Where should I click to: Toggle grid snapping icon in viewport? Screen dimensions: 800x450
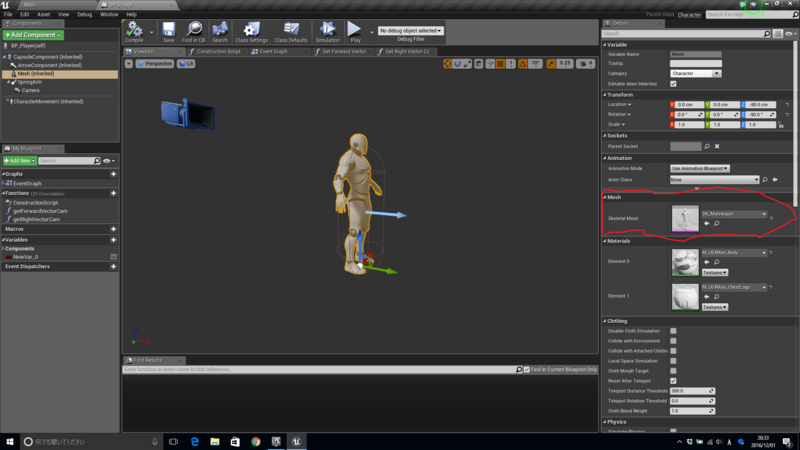coord(501,64)
